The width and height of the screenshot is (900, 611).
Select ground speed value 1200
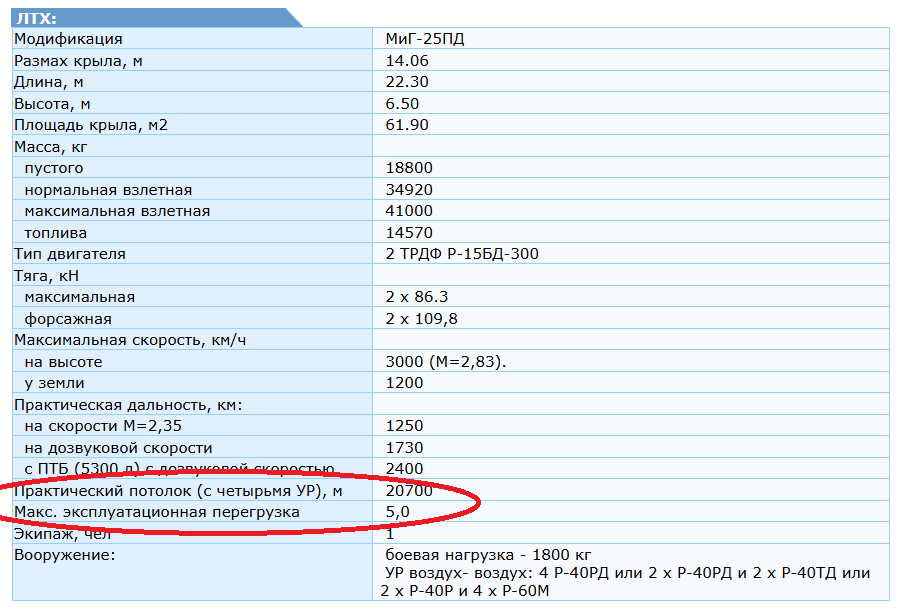pyautogui.click(x=404, y=384)
